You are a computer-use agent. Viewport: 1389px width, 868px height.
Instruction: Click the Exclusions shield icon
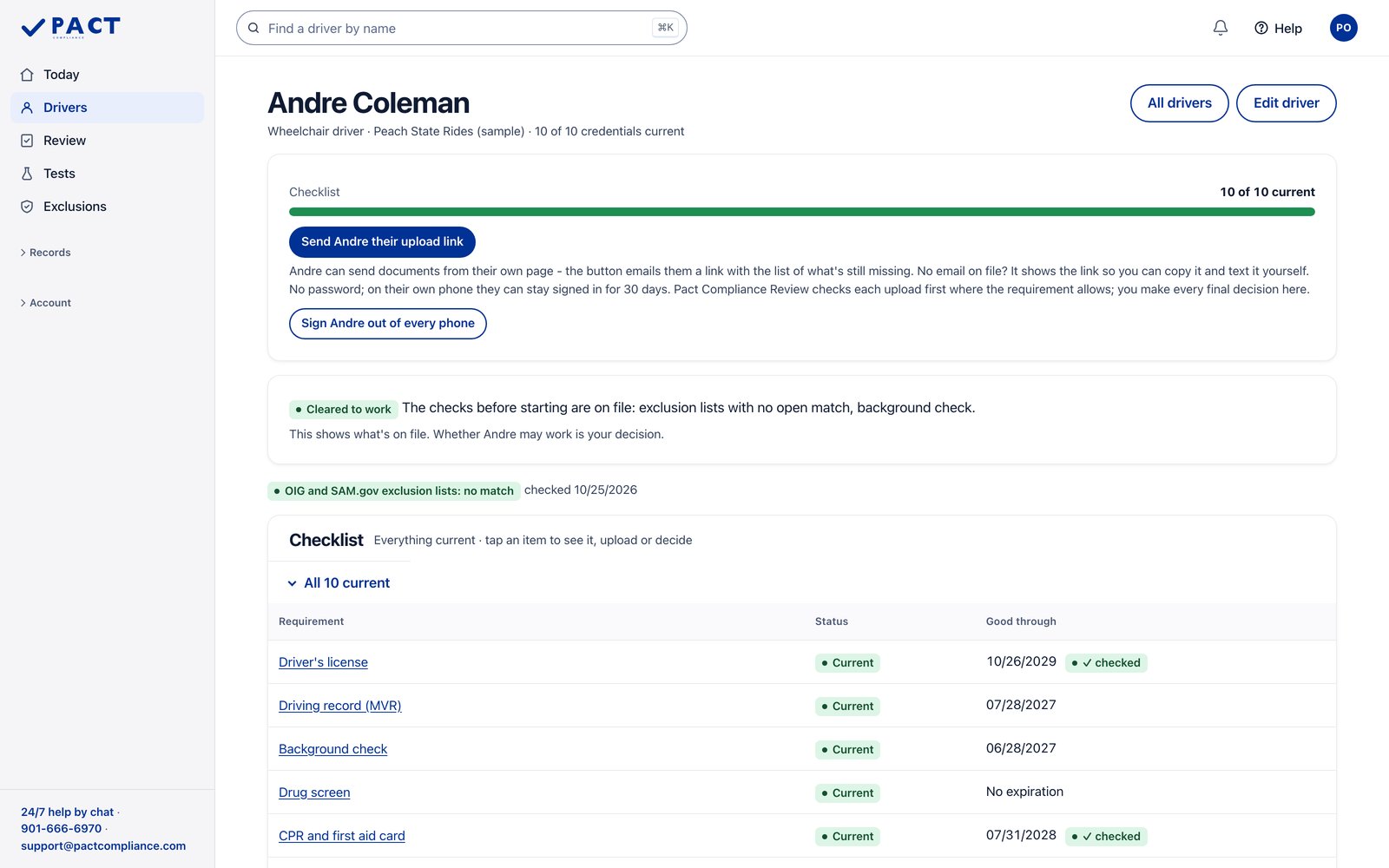coord(27,207)
